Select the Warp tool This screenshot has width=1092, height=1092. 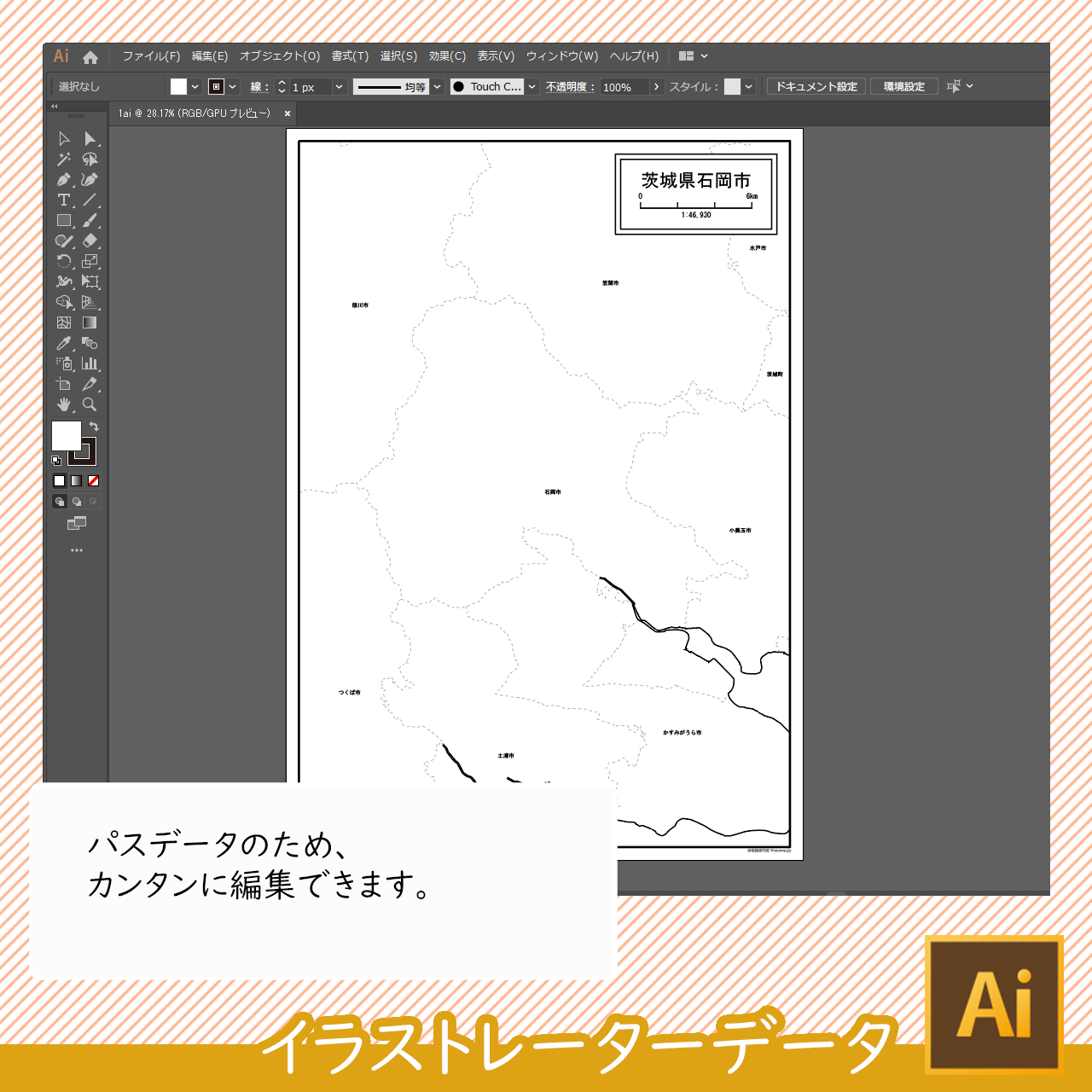pyautogui.click(x=64, y=282)
